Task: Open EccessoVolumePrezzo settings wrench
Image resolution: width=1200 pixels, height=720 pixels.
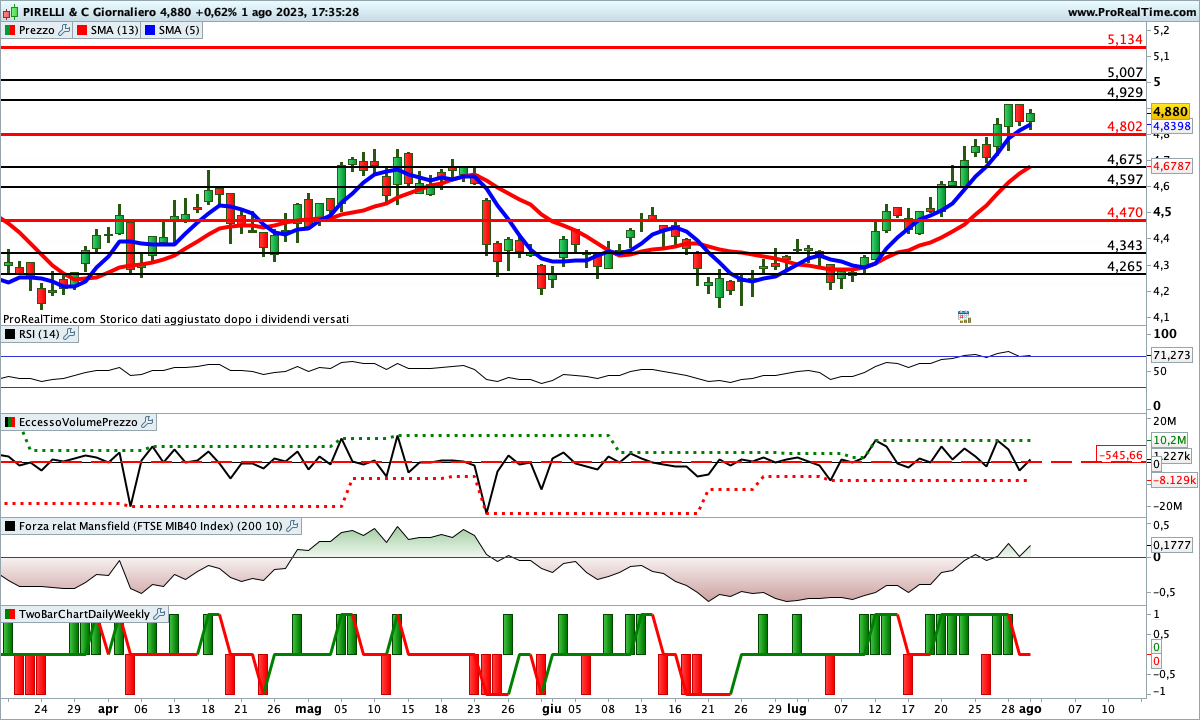Action: coord(147,422)
